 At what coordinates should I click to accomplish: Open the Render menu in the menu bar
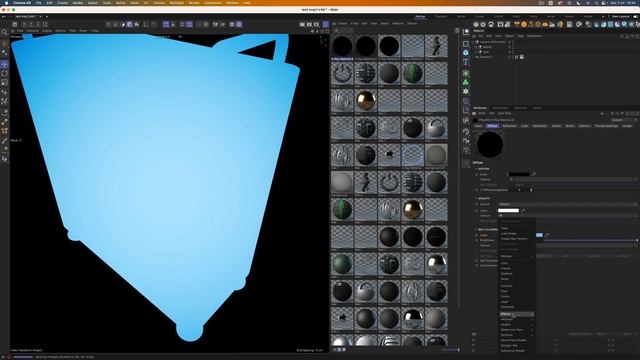coord(194,3)
